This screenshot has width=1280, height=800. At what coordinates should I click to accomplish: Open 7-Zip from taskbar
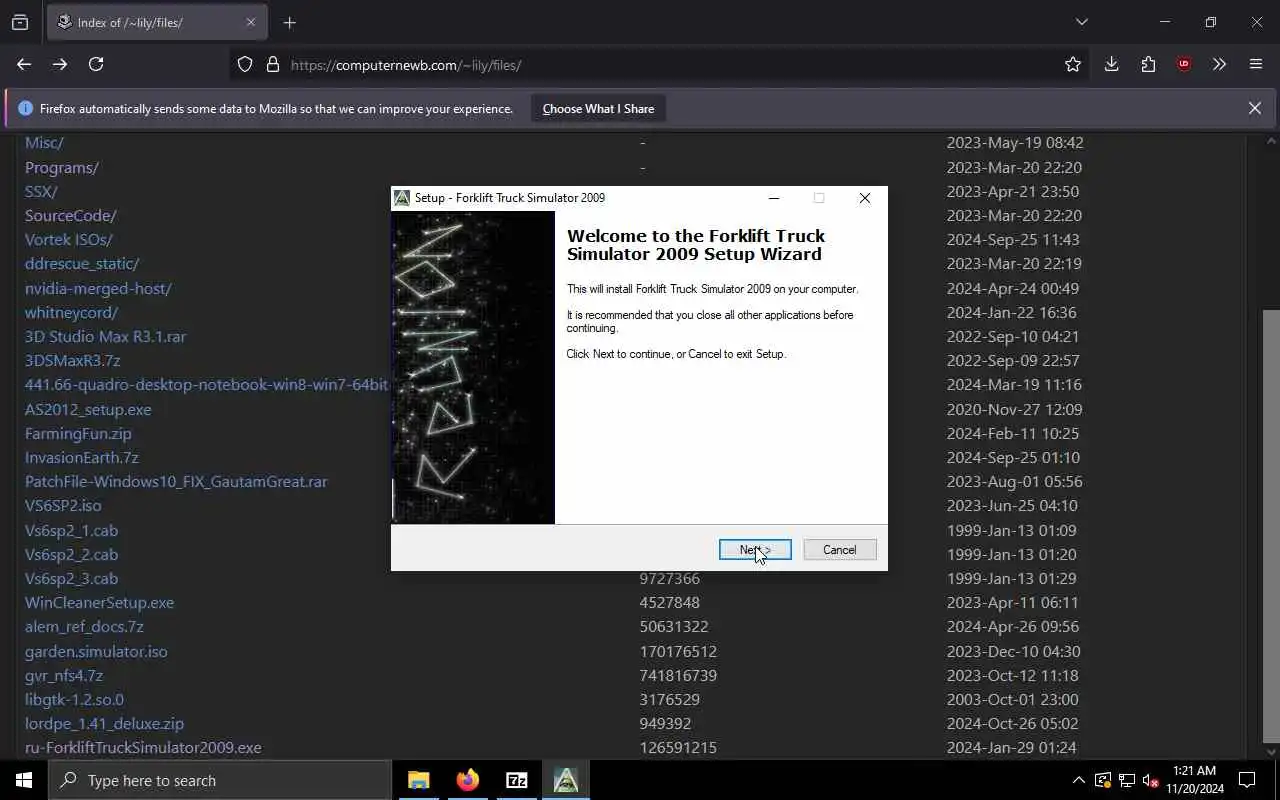coord(517,780)
